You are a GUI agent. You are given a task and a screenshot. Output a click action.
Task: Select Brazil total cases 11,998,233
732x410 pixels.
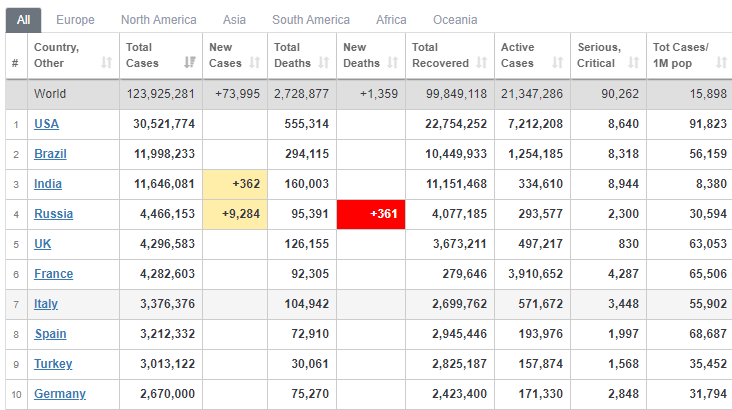(x=164, y=154)
